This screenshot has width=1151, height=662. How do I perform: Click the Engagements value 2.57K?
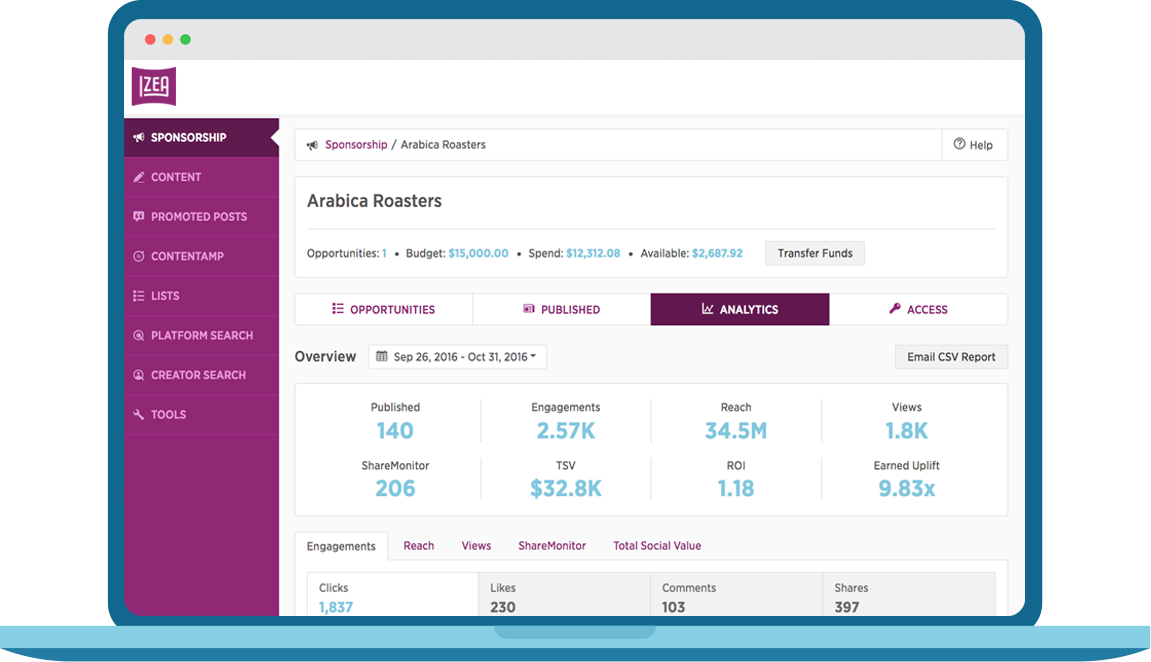coord(565,431)
